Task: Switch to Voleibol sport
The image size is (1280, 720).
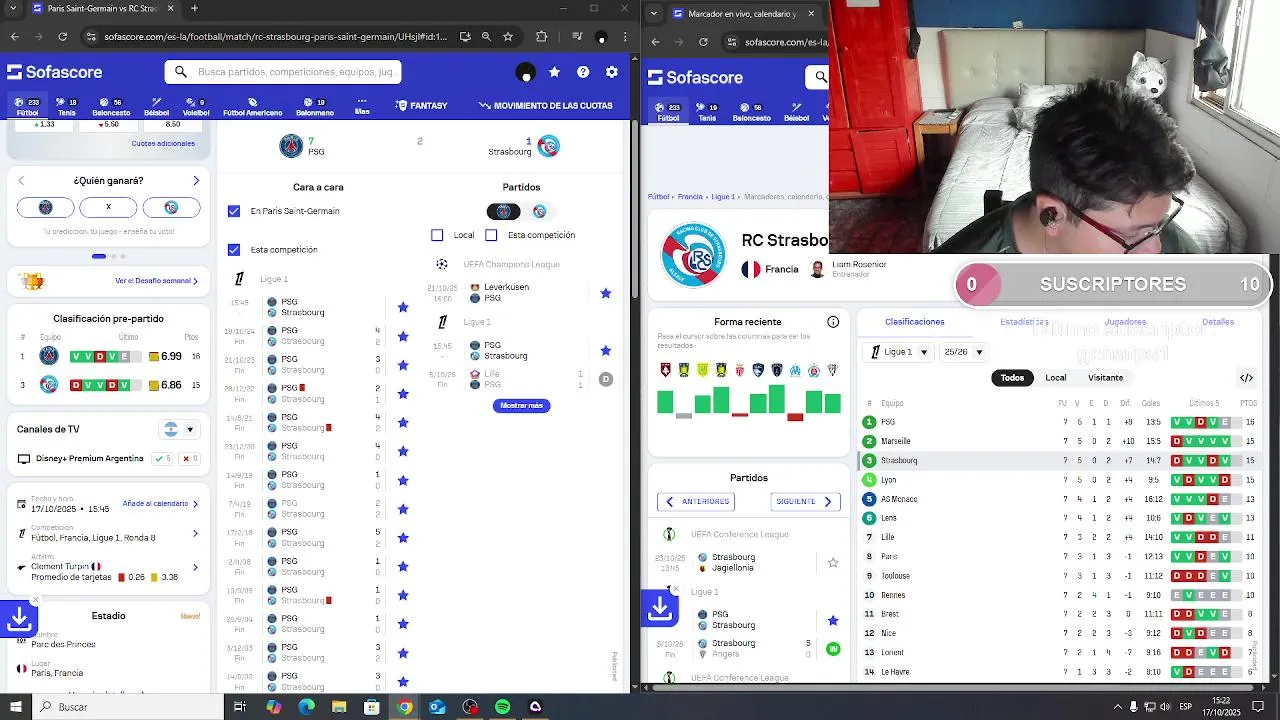Action: (196, 107)
